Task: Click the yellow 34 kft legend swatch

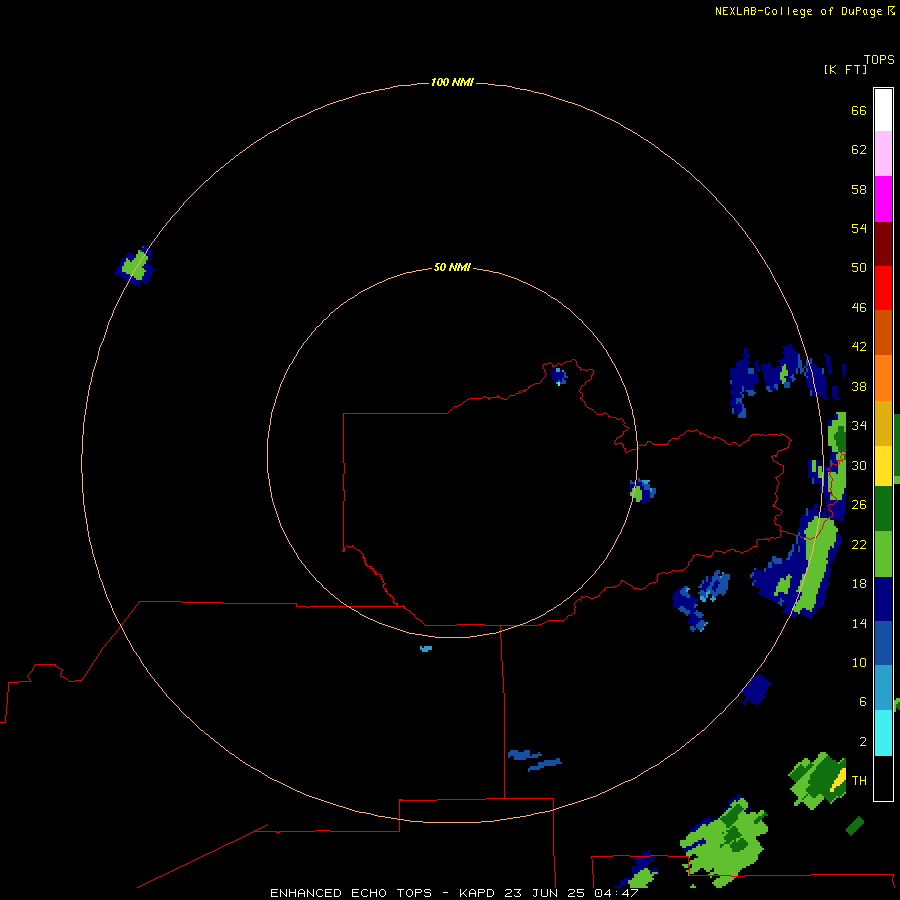Action: pos(883,465)
